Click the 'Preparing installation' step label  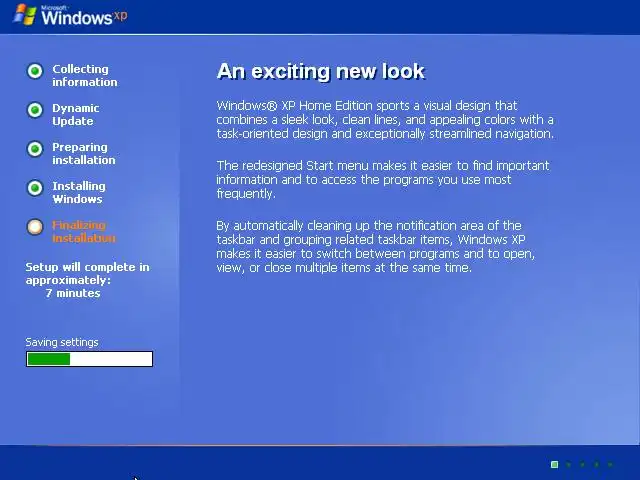tap(84, 153)
